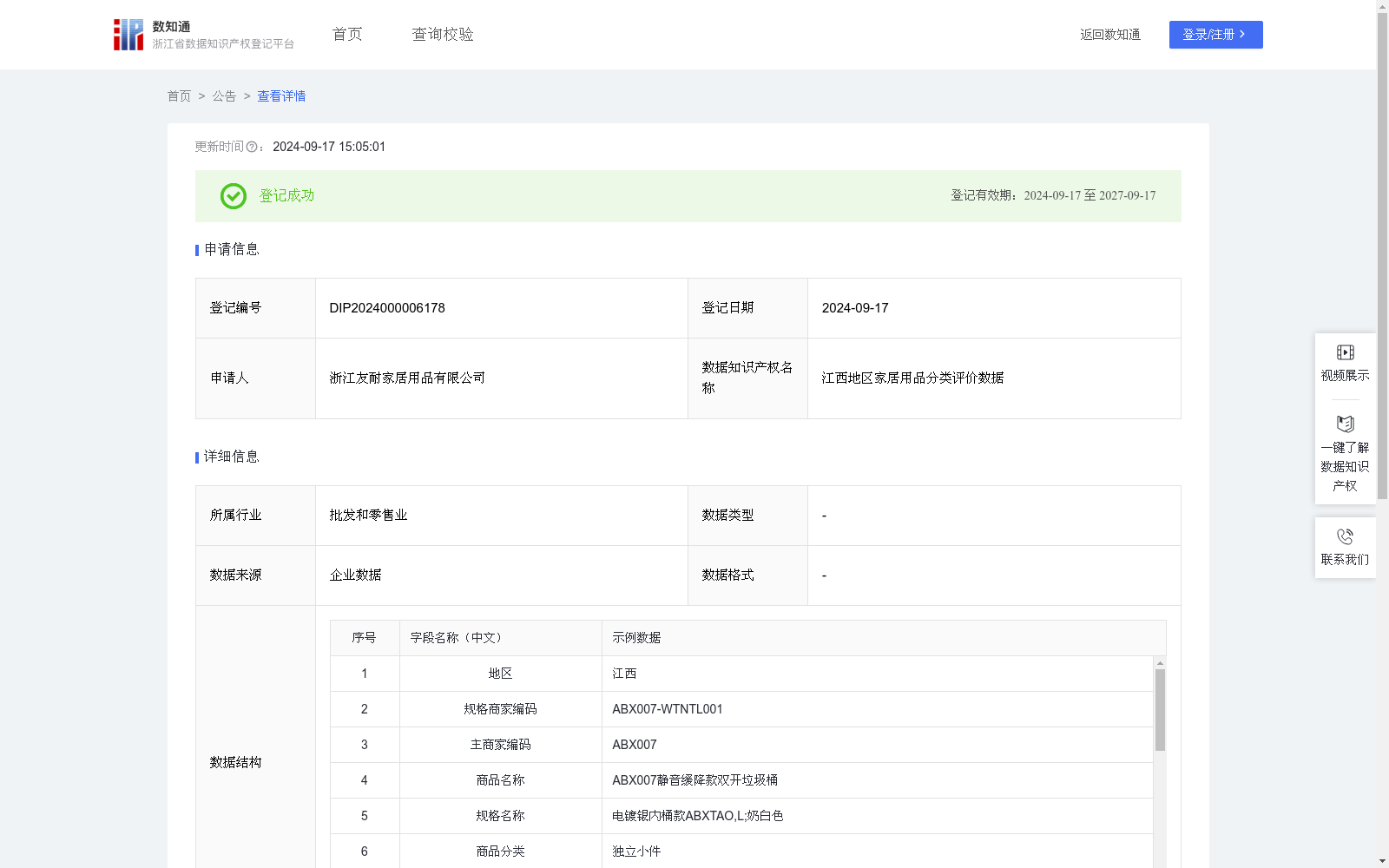
Task: Click the 主商家编码 field name cell
Action: 501,745
